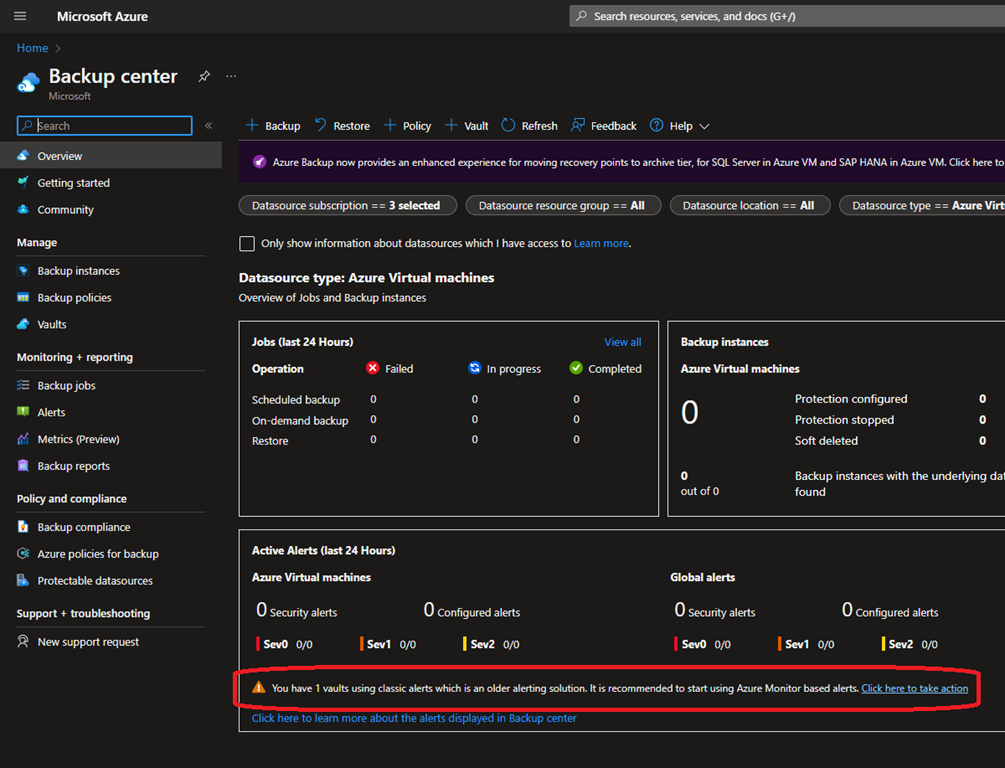Click the top Azure global search bar
The height and width of the screenshot is (768, 1005).
tap(786, 16)
